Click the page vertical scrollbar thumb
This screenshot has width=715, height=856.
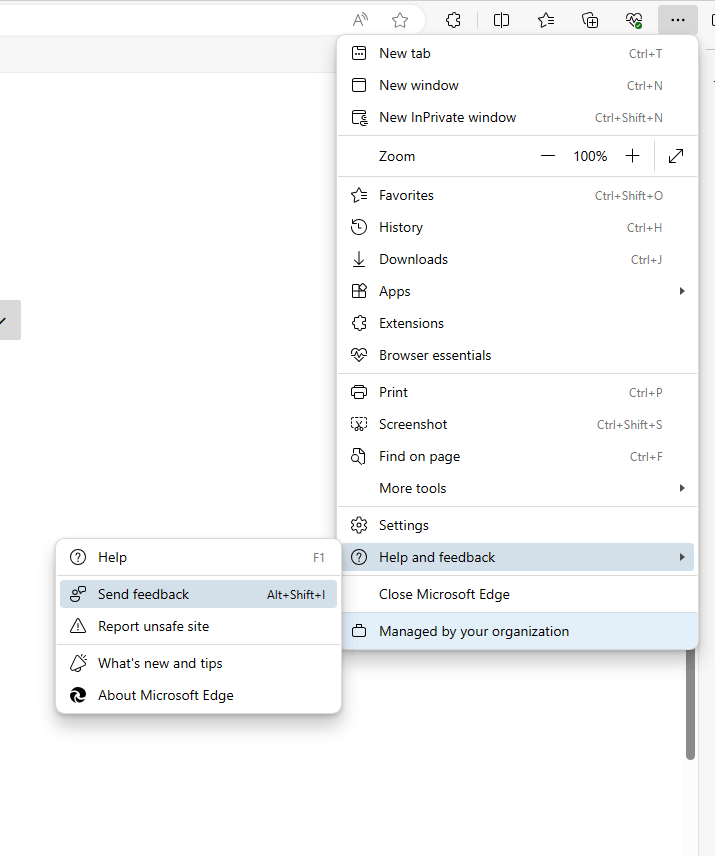pyautogui.click(x=690, y=704)
